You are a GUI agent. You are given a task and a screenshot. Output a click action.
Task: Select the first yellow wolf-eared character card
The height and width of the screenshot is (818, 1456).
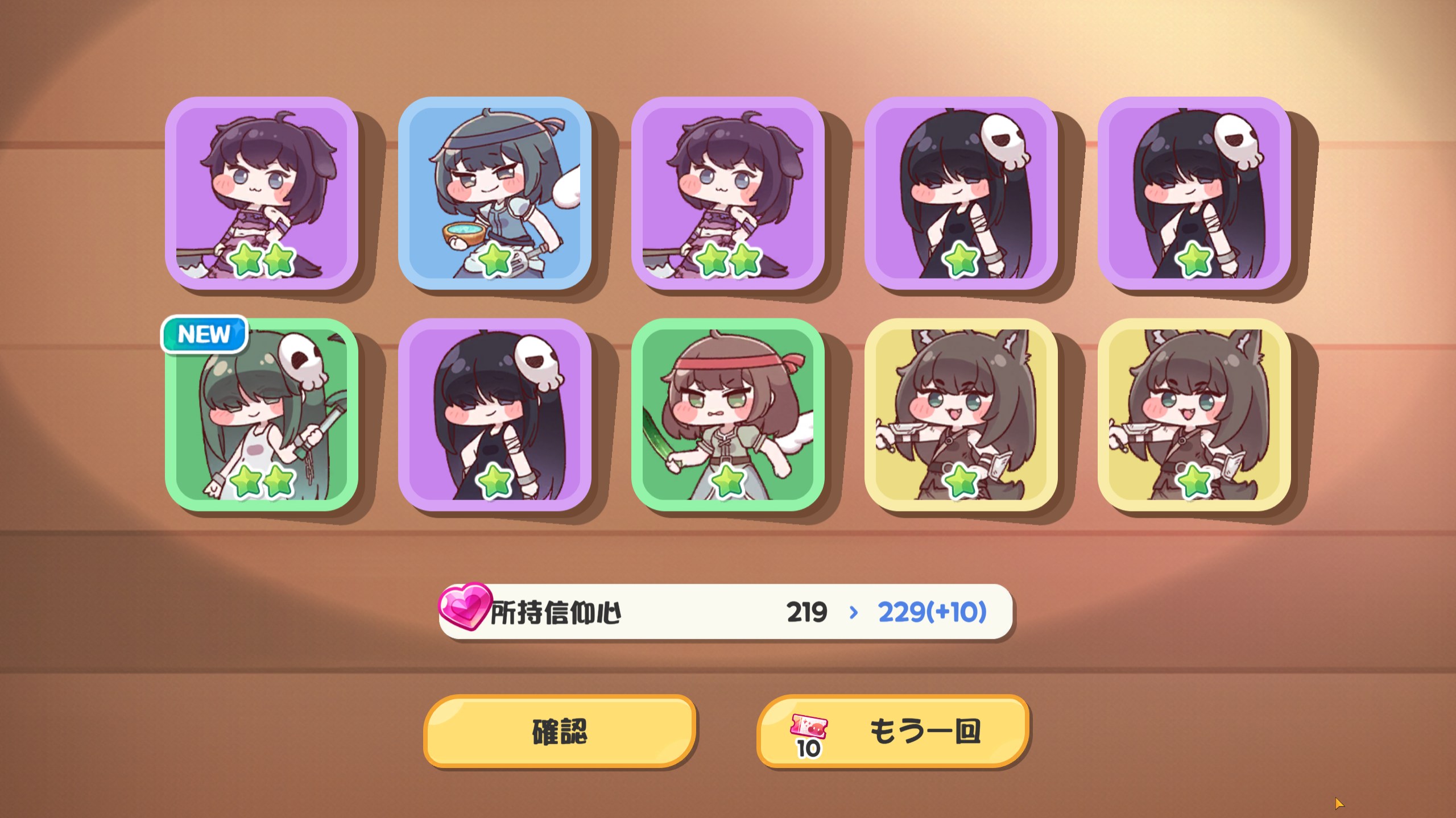point(961,414)
